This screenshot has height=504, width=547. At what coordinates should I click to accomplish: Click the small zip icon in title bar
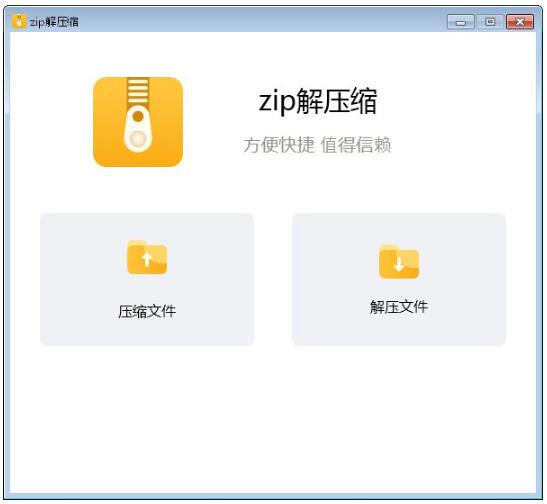pos(19,22)
